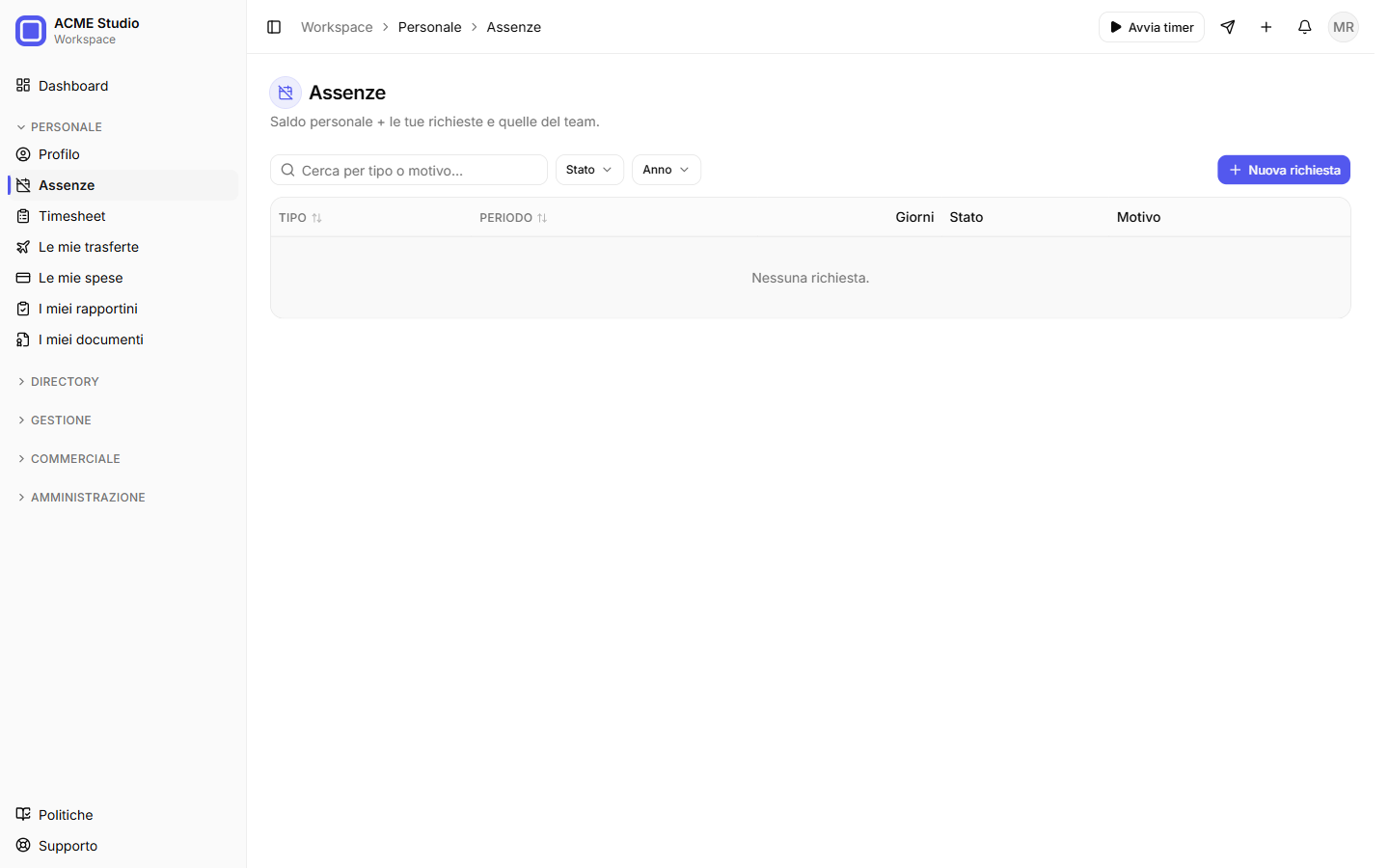This screenshot has width=1389, height=868.
Task: Click the Assenze calendar icon in sidebar
Action: (x=23, y=185)
